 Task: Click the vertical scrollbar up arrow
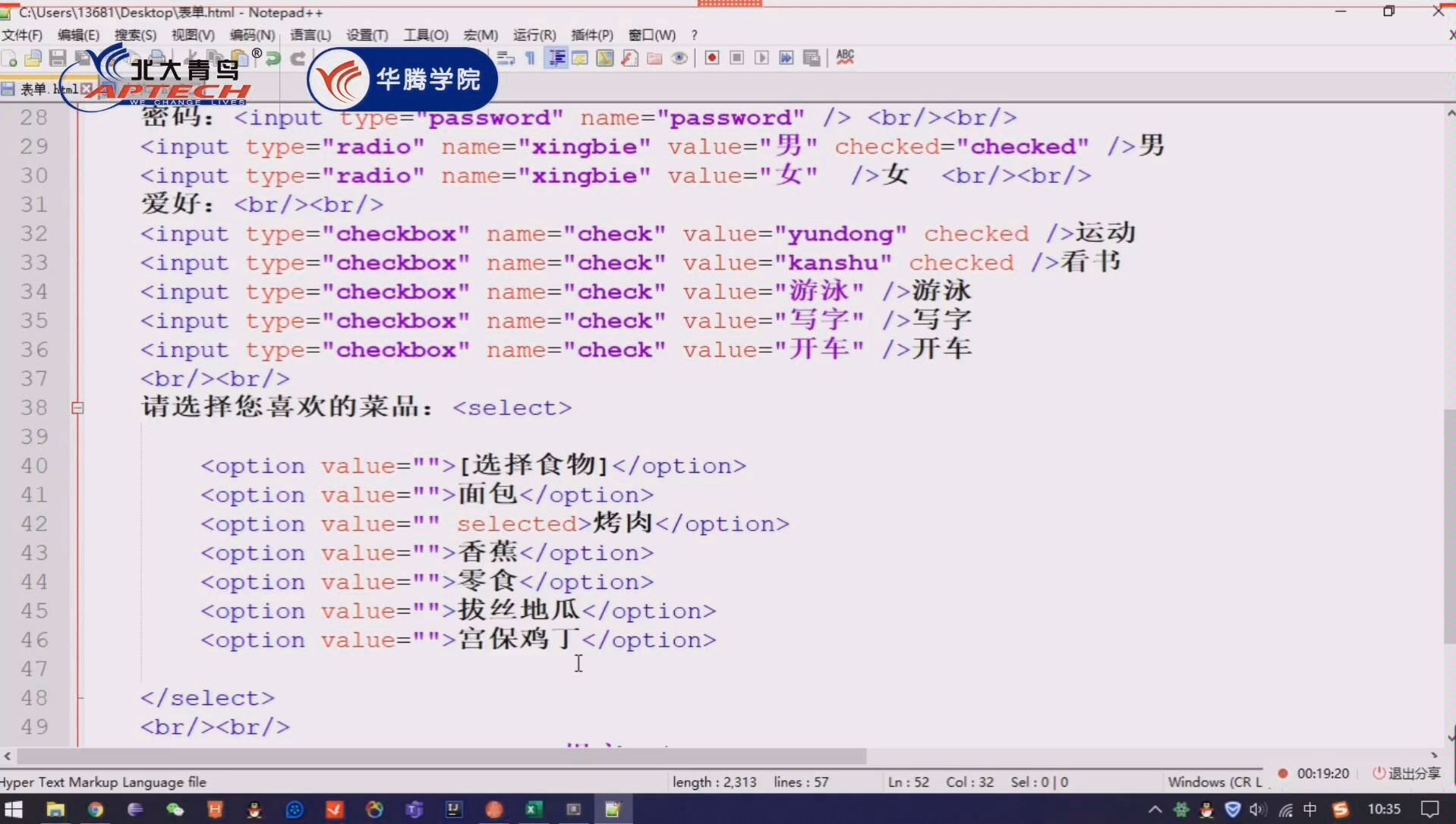click(x=1450, y=114)
